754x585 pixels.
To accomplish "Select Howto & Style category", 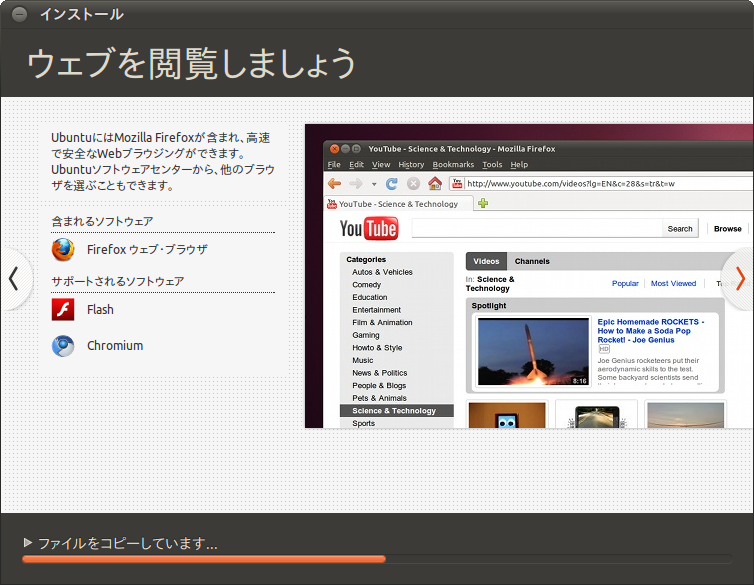I will tap(377, 348).
